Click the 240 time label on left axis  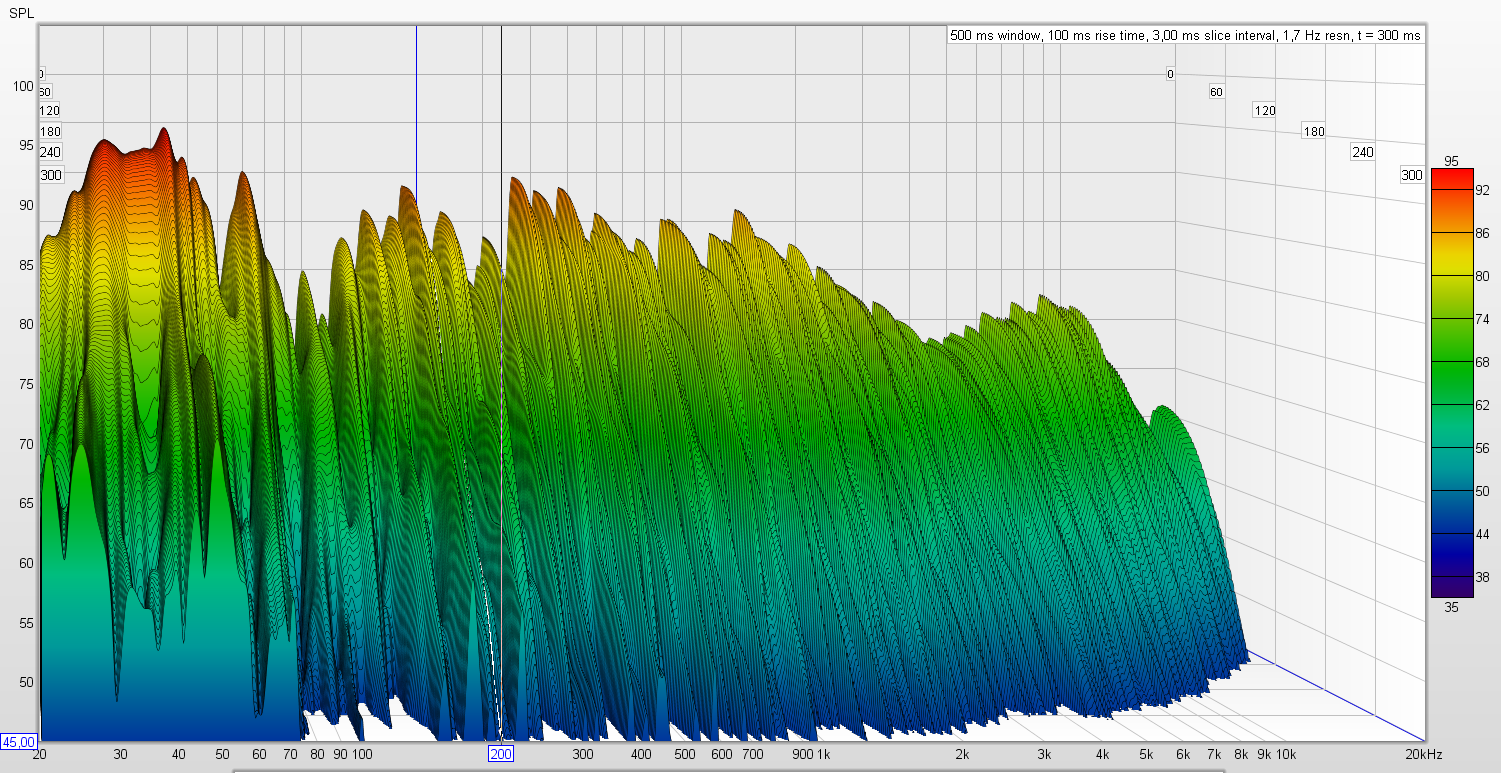(50, 152)
